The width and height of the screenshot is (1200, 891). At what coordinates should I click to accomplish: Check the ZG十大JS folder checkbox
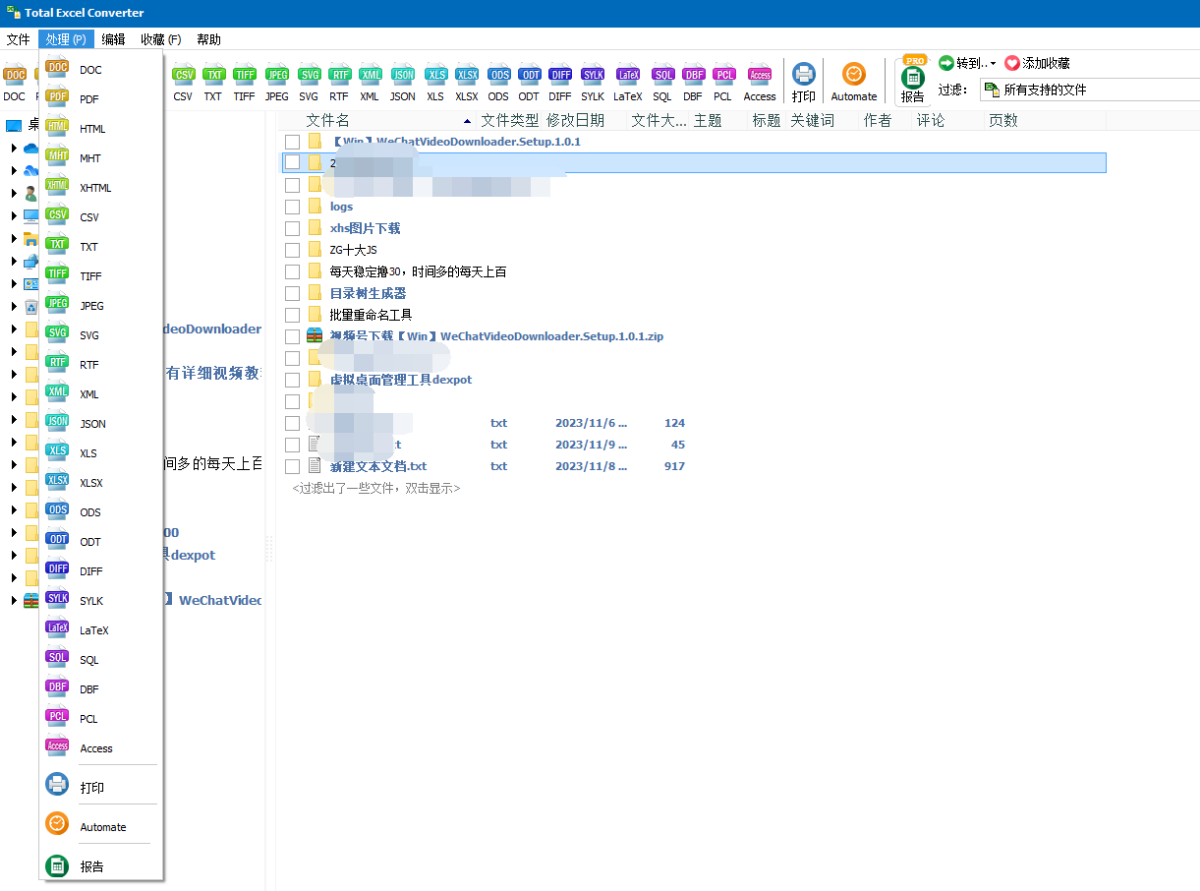point(292,250)
